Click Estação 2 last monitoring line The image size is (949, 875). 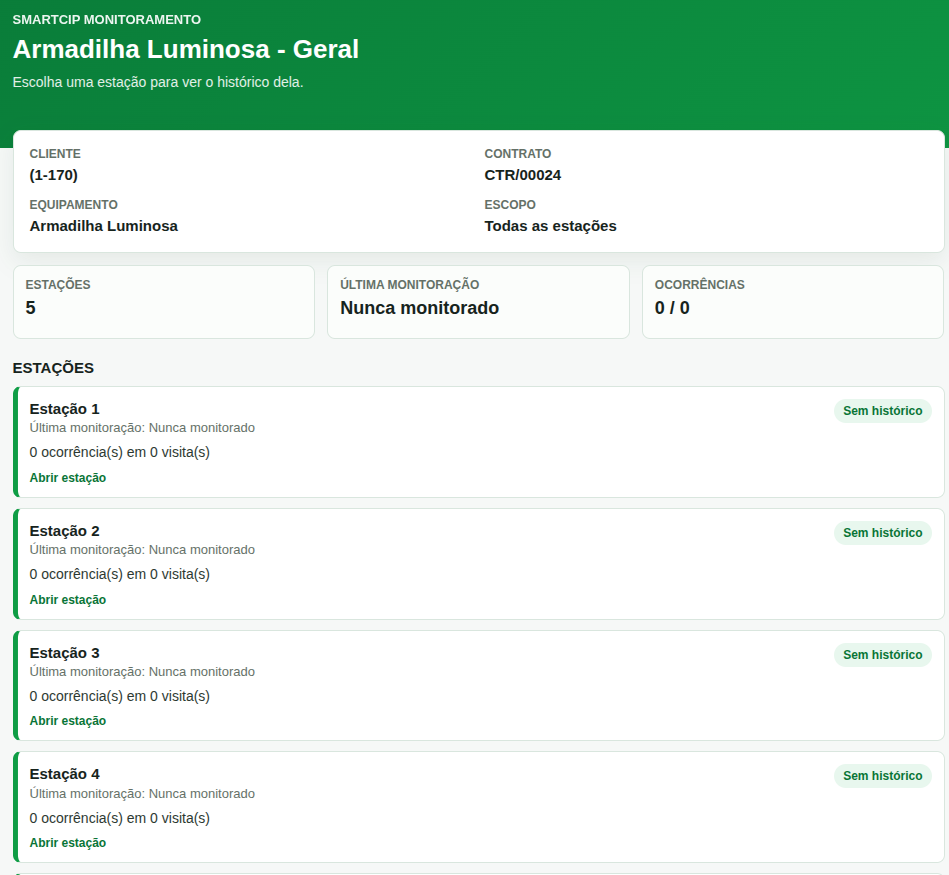coord(142,549)
